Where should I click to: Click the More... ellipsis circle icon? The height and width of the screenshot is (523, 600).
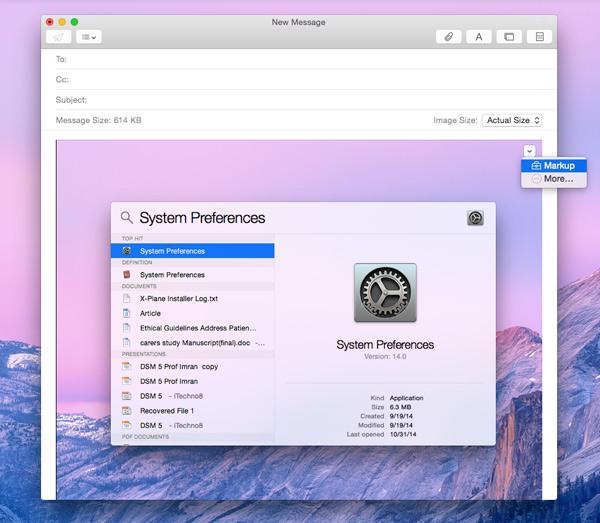[x=536, y=179]
